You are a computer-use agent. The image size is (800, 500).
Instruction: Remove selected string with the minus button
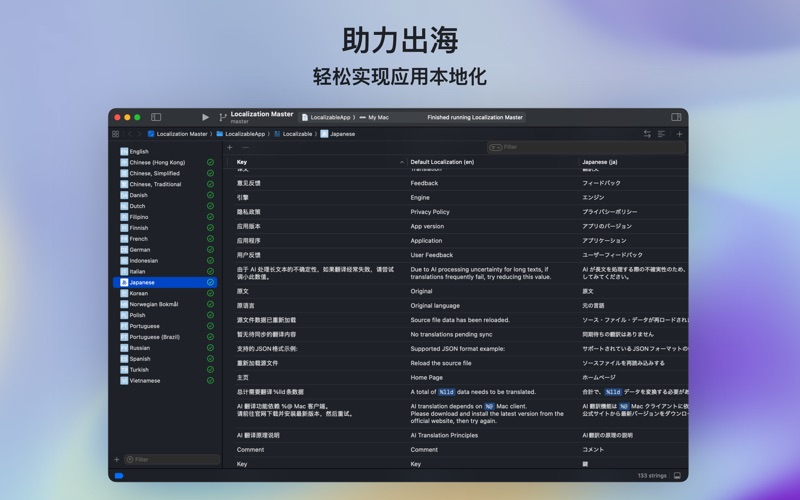pos(245,147)
